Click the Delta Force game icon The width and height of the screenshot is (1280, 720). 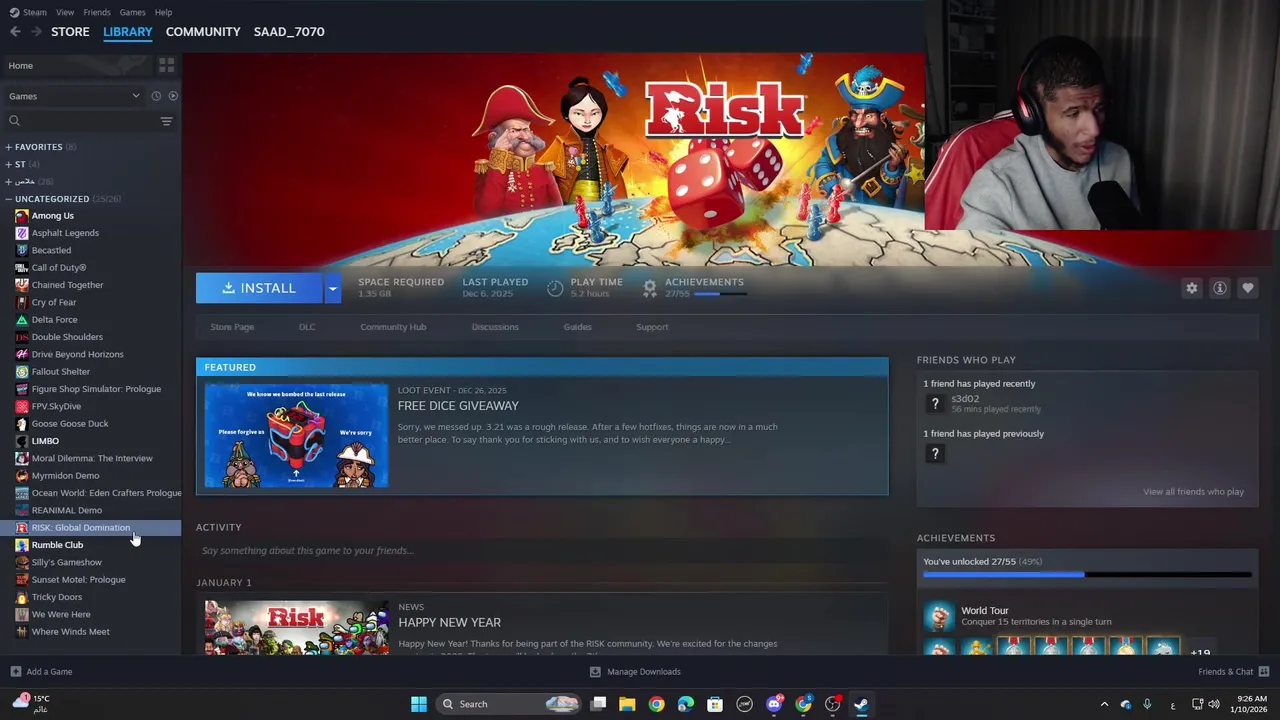(22, 320)
